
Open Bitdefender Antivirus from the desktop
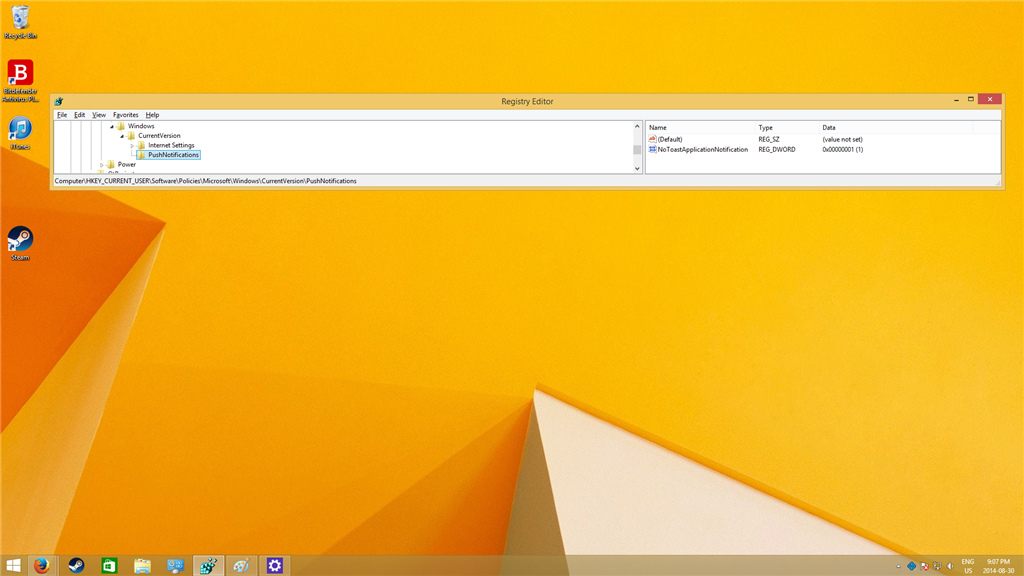pos(20,73)
